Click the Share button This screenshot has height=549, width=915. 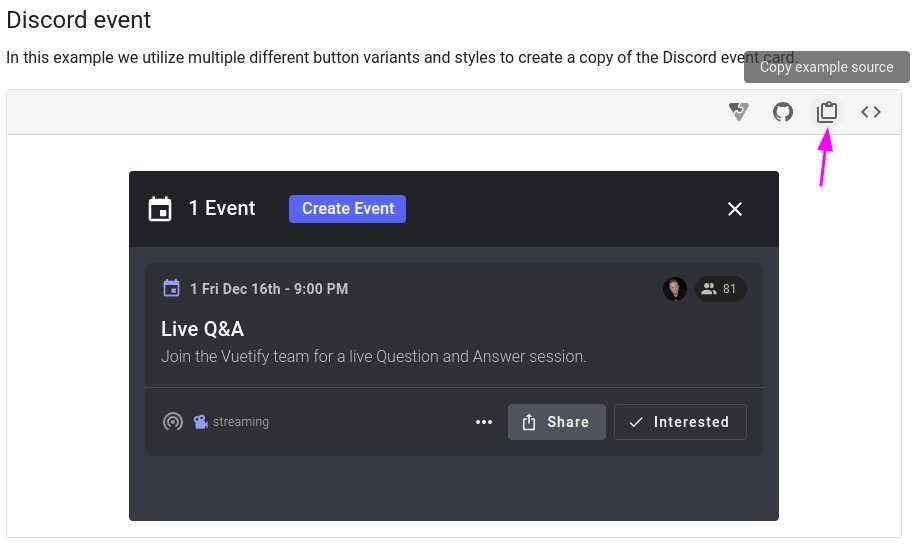(x=557, y=422)
